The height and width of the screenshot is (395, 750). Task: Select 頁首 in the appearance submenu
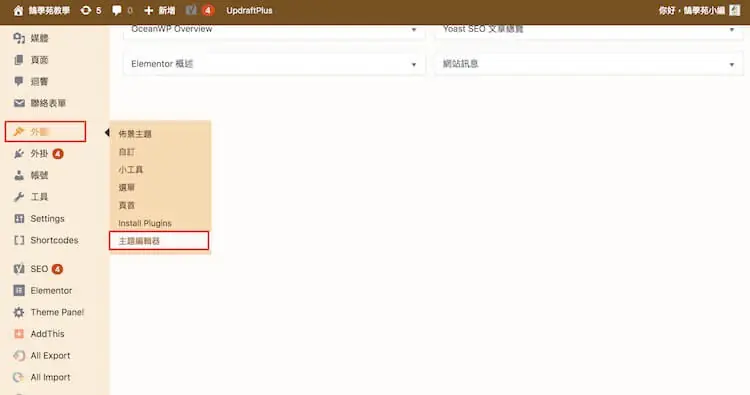point(127,205)
